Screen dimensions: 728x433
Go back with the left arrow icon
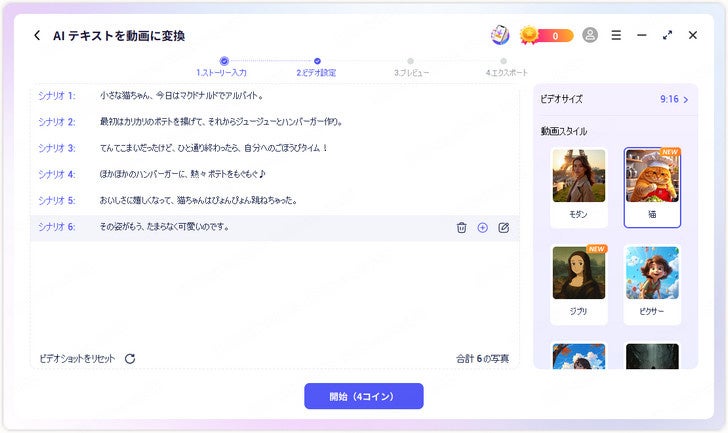pyautogui.click(x=37, y=35)
